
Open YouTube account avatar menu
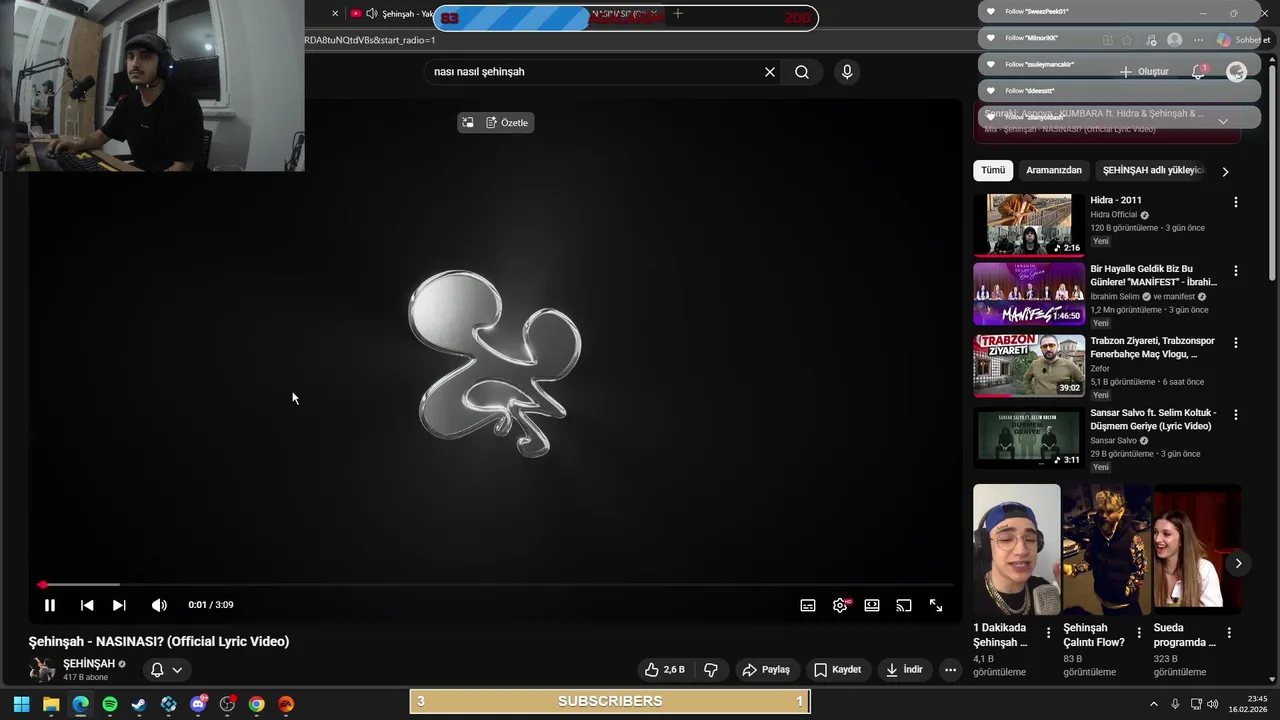click(x=1237, y=72)
